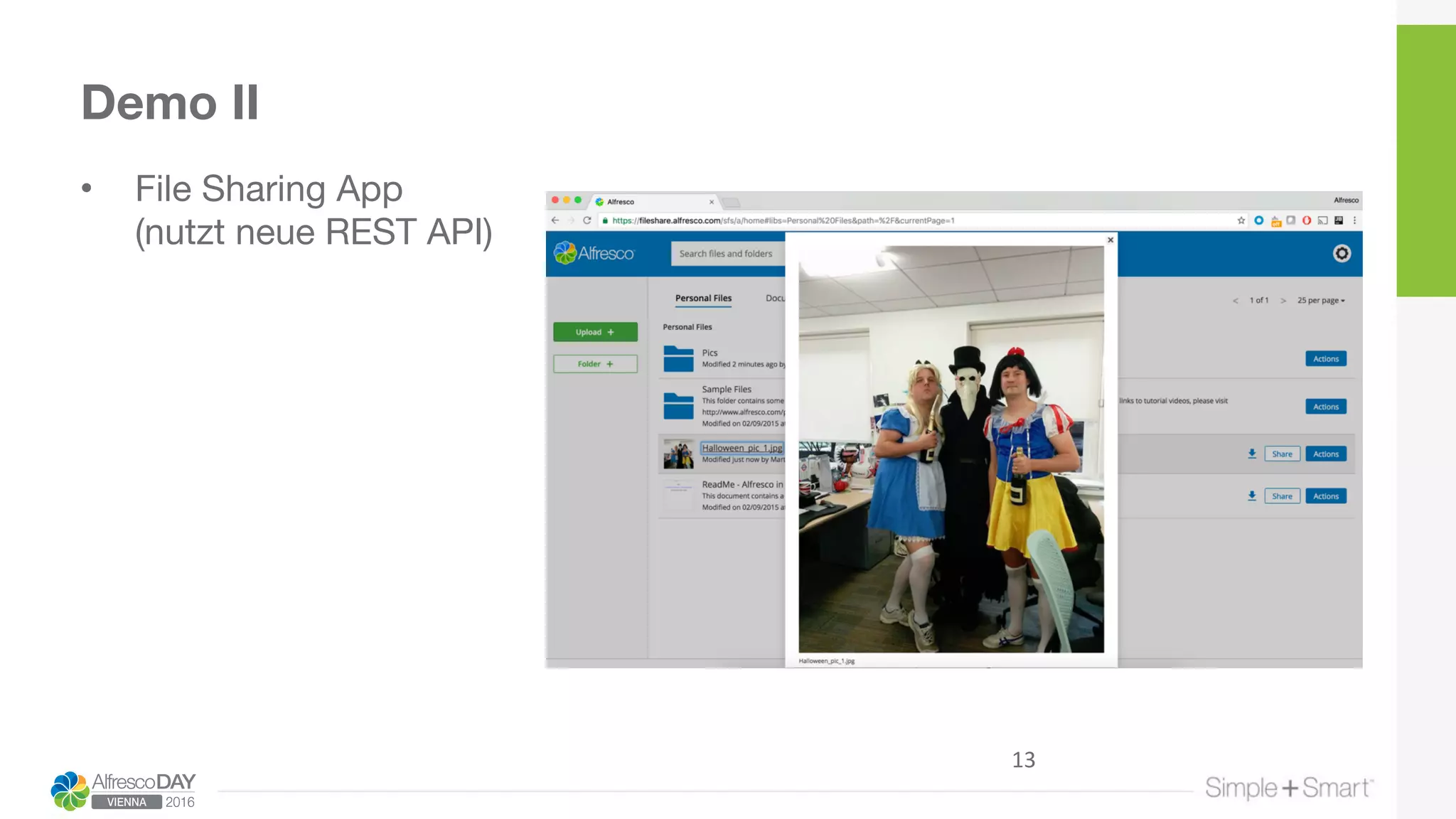Click the ReadMe document thumbnail

678,496
